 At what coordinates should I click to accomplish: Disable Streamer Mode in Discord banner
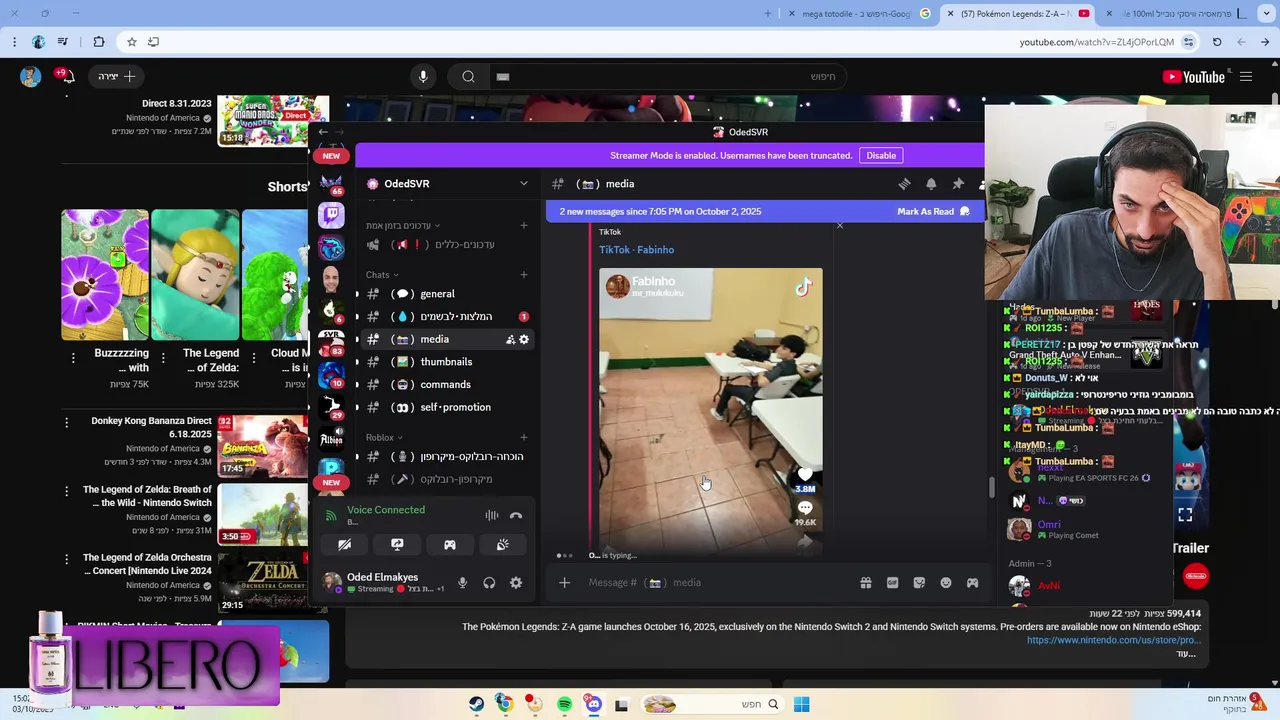[x=881, y=156]
